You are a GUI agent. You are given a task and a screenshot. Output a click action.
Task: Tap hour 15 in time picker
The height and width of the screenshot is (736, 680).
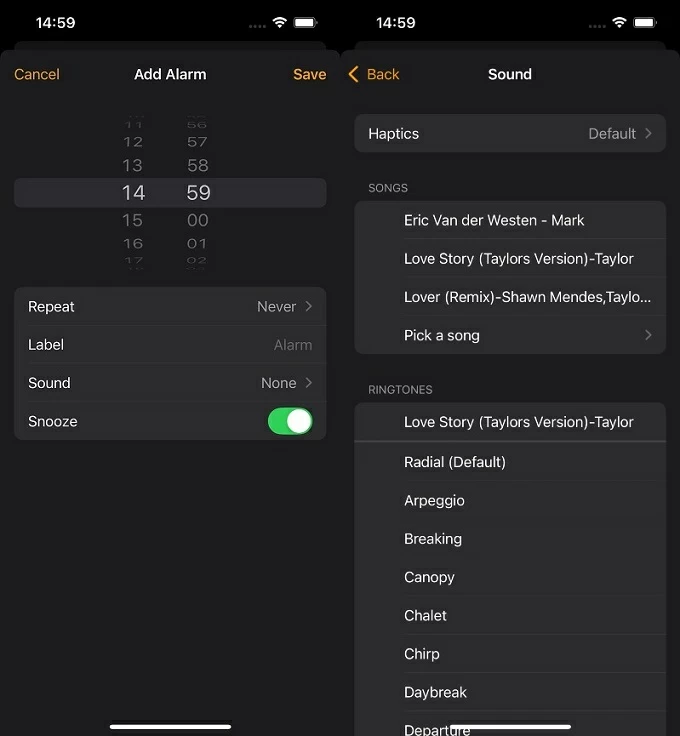click(x=133, y=220)
